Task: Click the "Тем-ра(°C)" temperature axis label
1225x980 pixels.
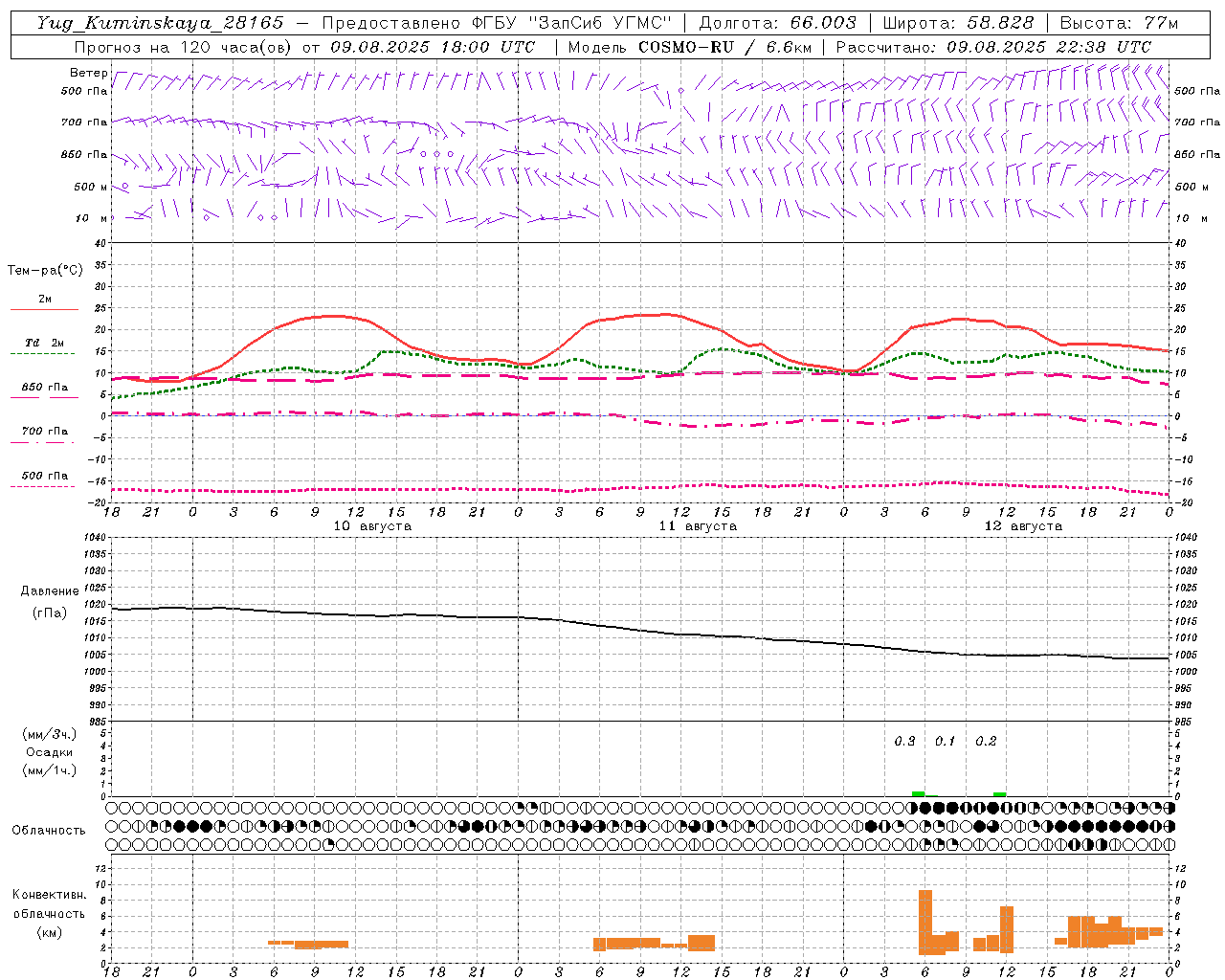Action: click(45, 271)
